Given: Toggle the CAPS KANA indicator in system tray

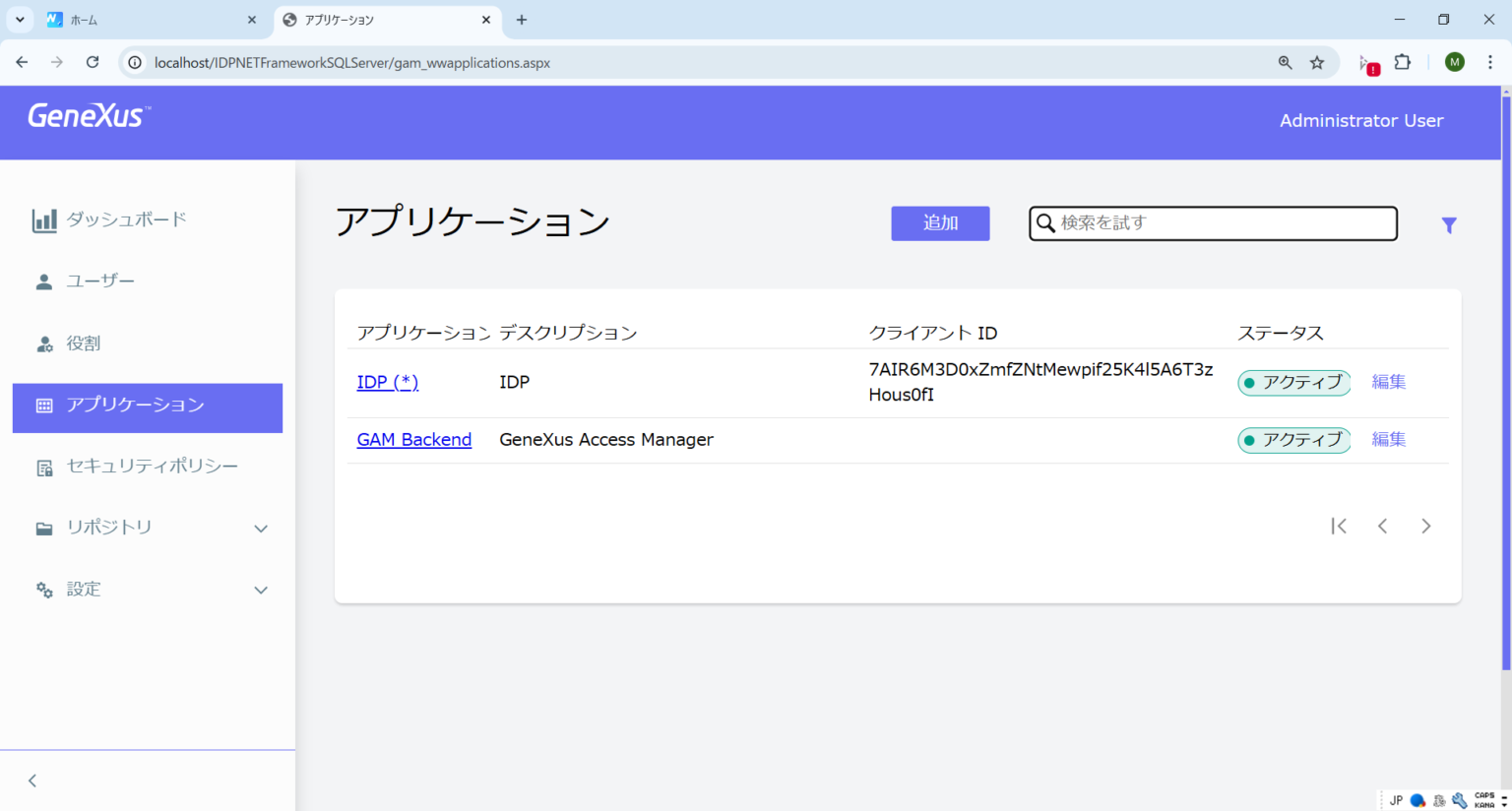Looking at the screenshot, I should (1484, 800).
